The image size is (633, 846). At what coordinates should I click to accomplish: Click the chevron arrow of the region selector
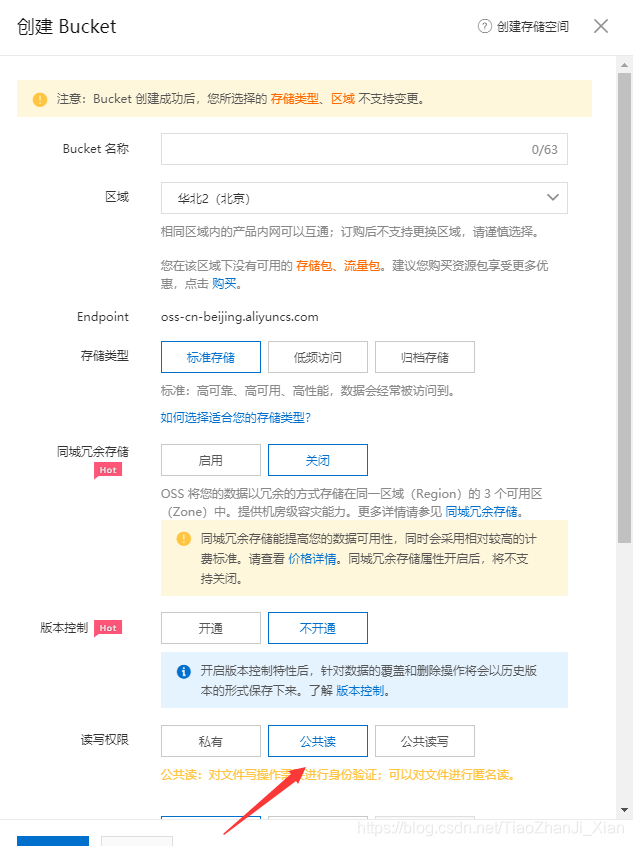(x=553, y=197)
